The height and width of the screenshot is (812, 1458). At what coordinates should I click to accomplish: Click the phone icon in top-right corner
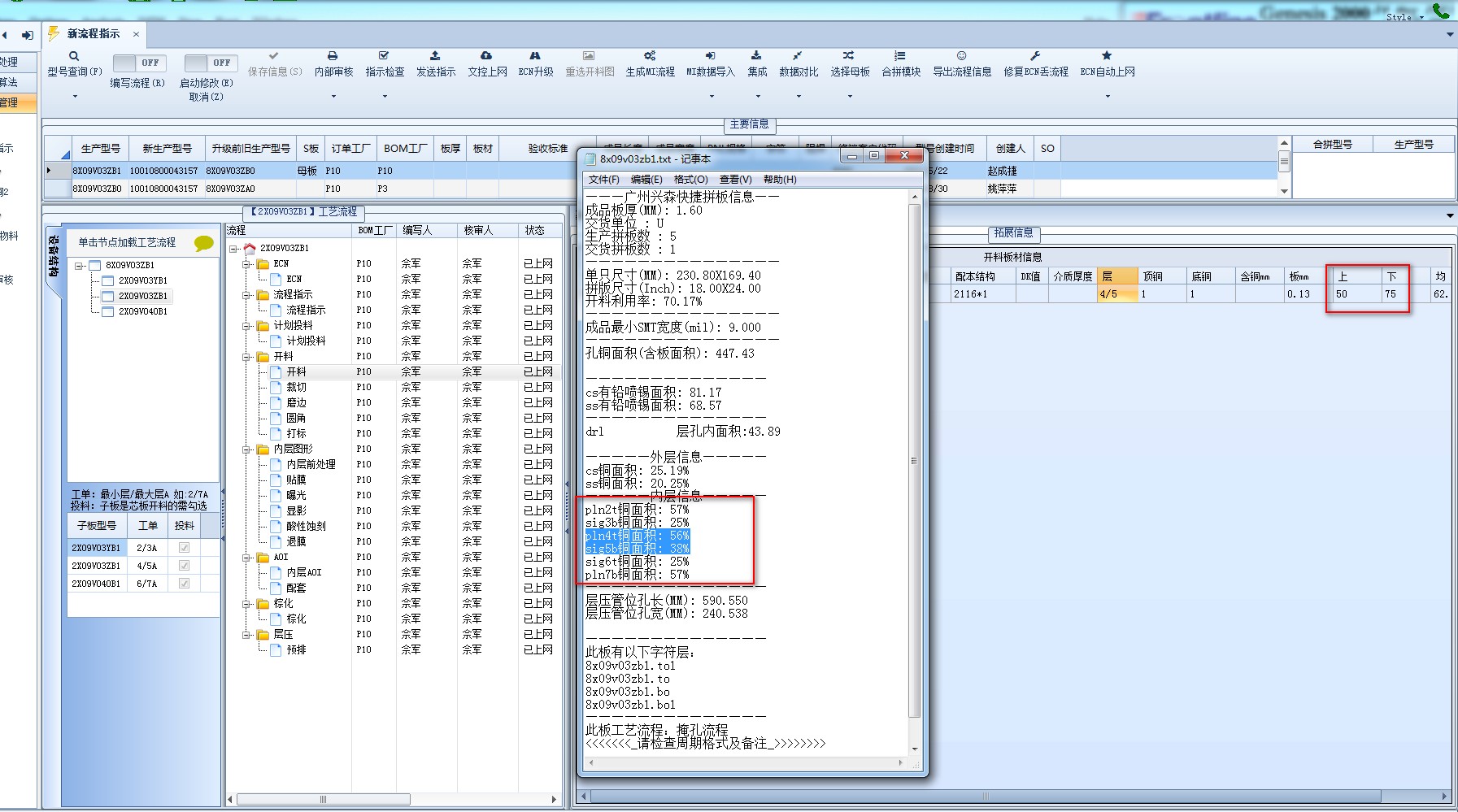click(1441, 11)
